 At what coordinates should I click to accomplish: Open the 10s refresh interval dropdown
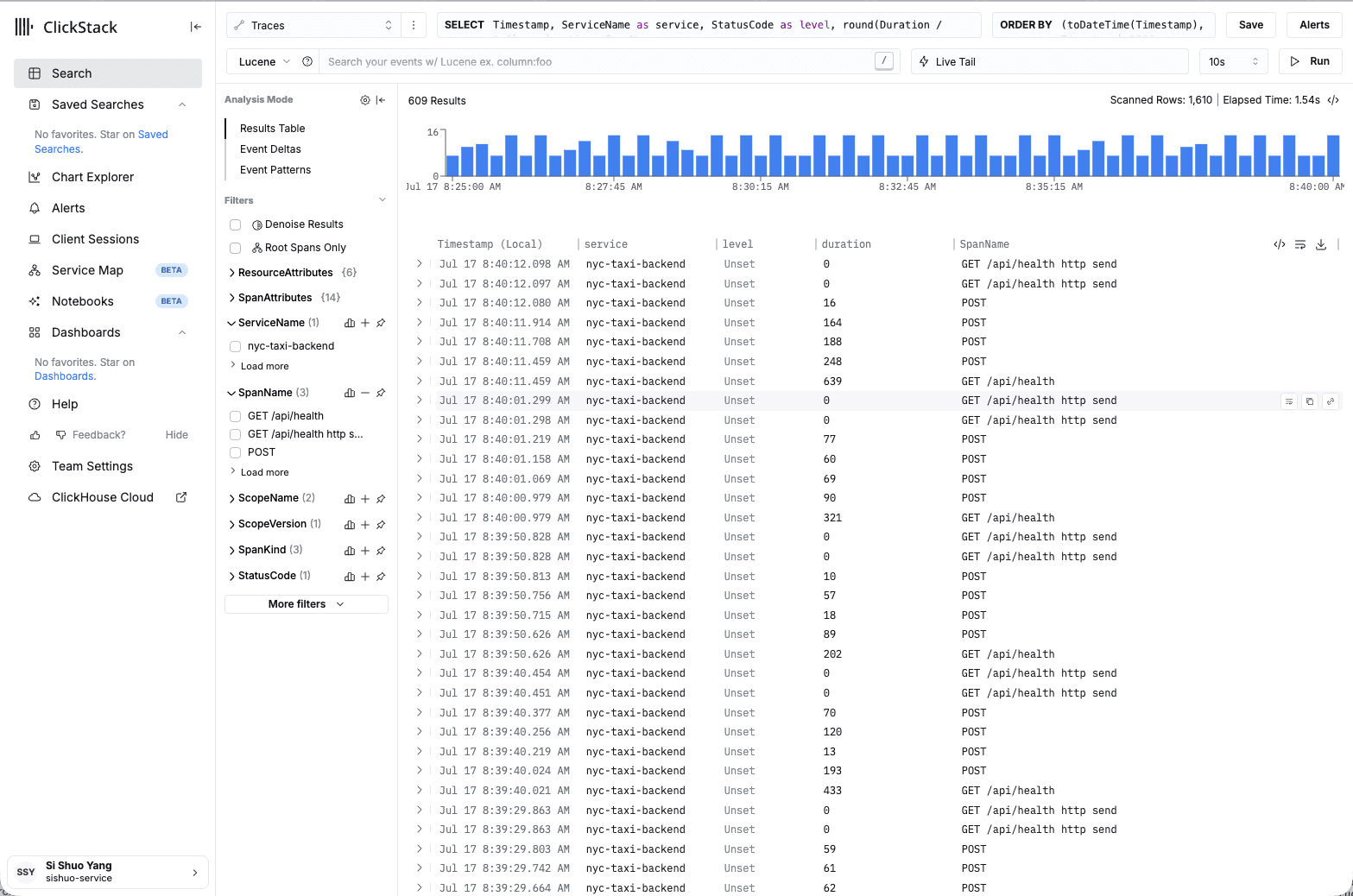[1233, 61]
